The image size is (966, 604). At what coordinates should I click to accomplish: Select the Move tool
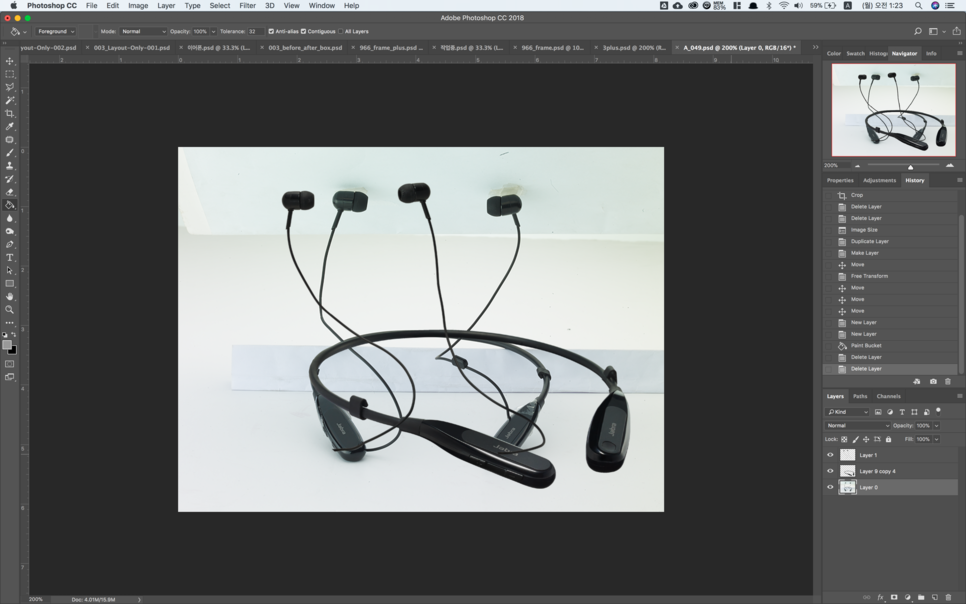coord(9,61)
